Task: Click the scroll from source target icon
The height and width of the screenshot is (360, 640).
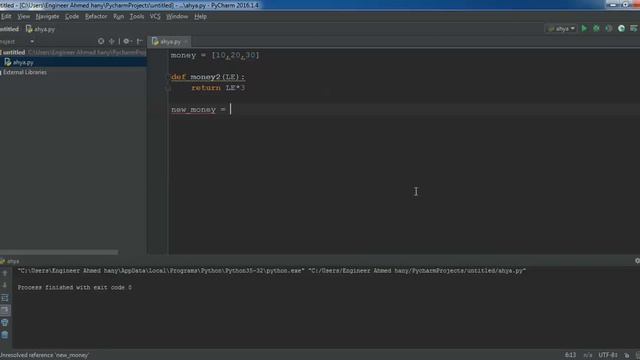Action: (101, 41)
